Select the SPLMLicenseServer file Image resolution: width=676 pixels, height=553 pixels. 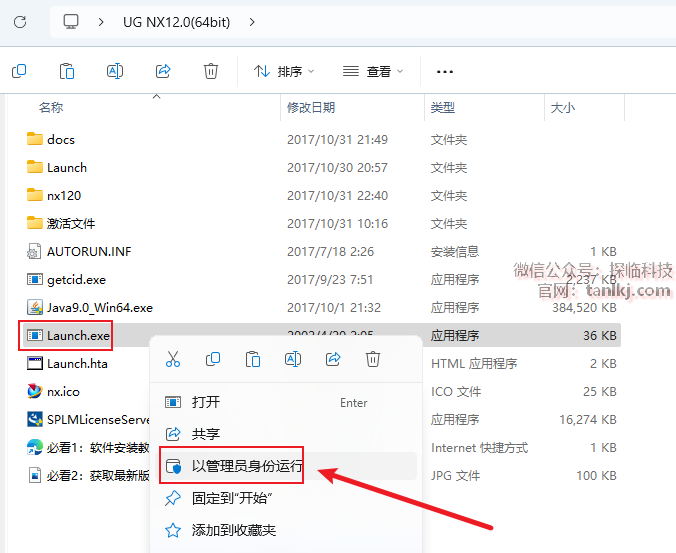click(88, 419)
